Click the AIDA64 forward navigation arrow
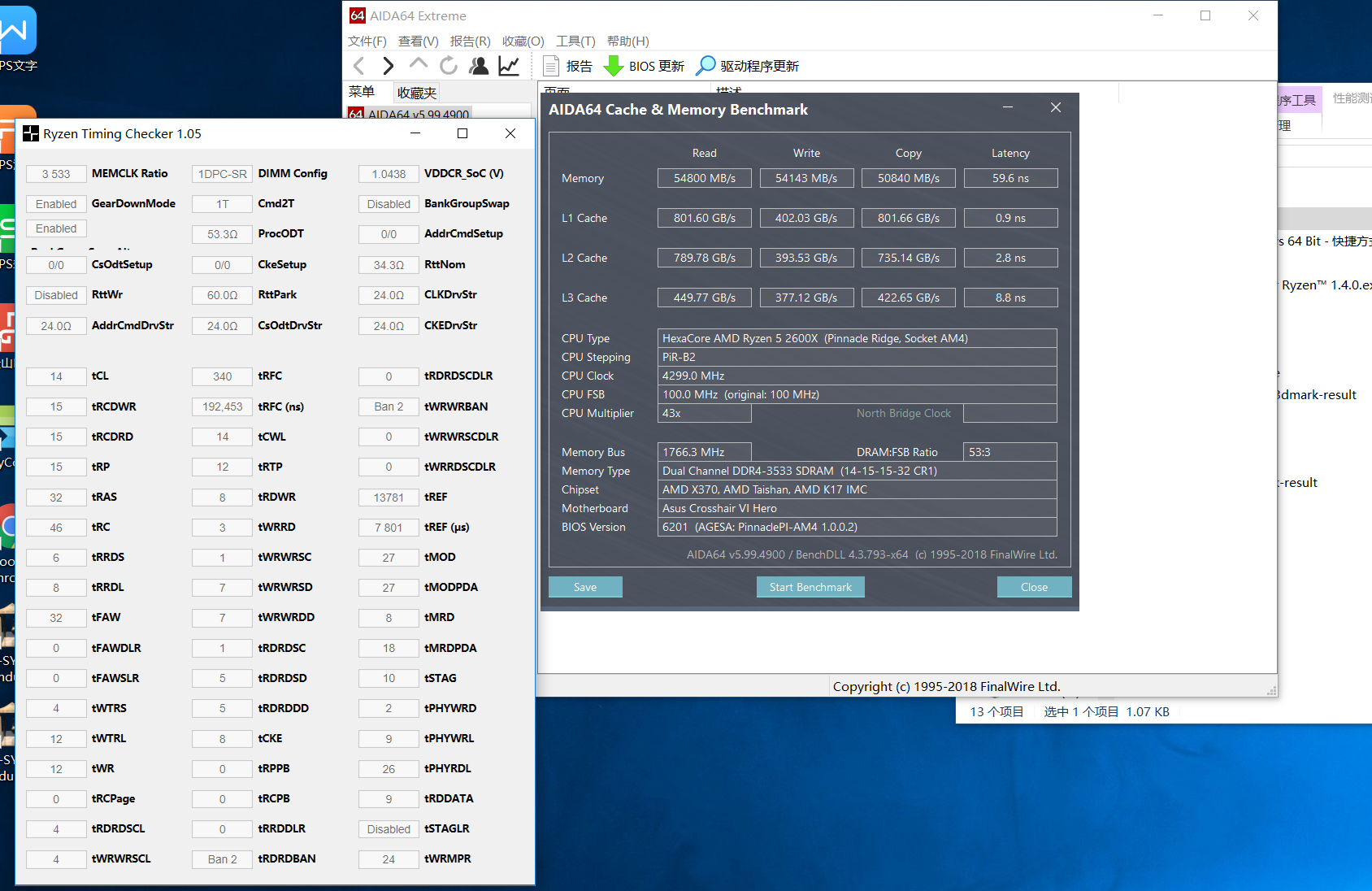Image resolution: width=1372 pixels, height=891 pixels. pos(389,66)
